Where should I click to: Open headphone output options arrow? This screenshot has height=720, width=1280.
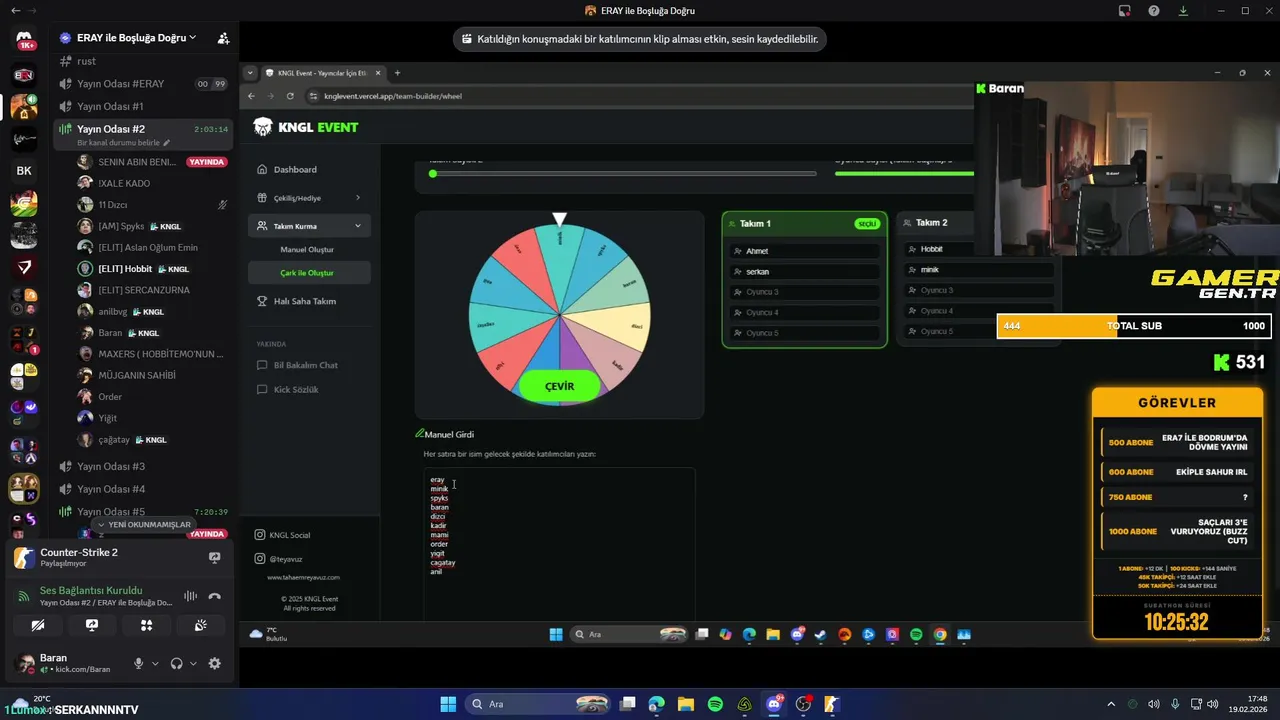(x=193, y=663)
